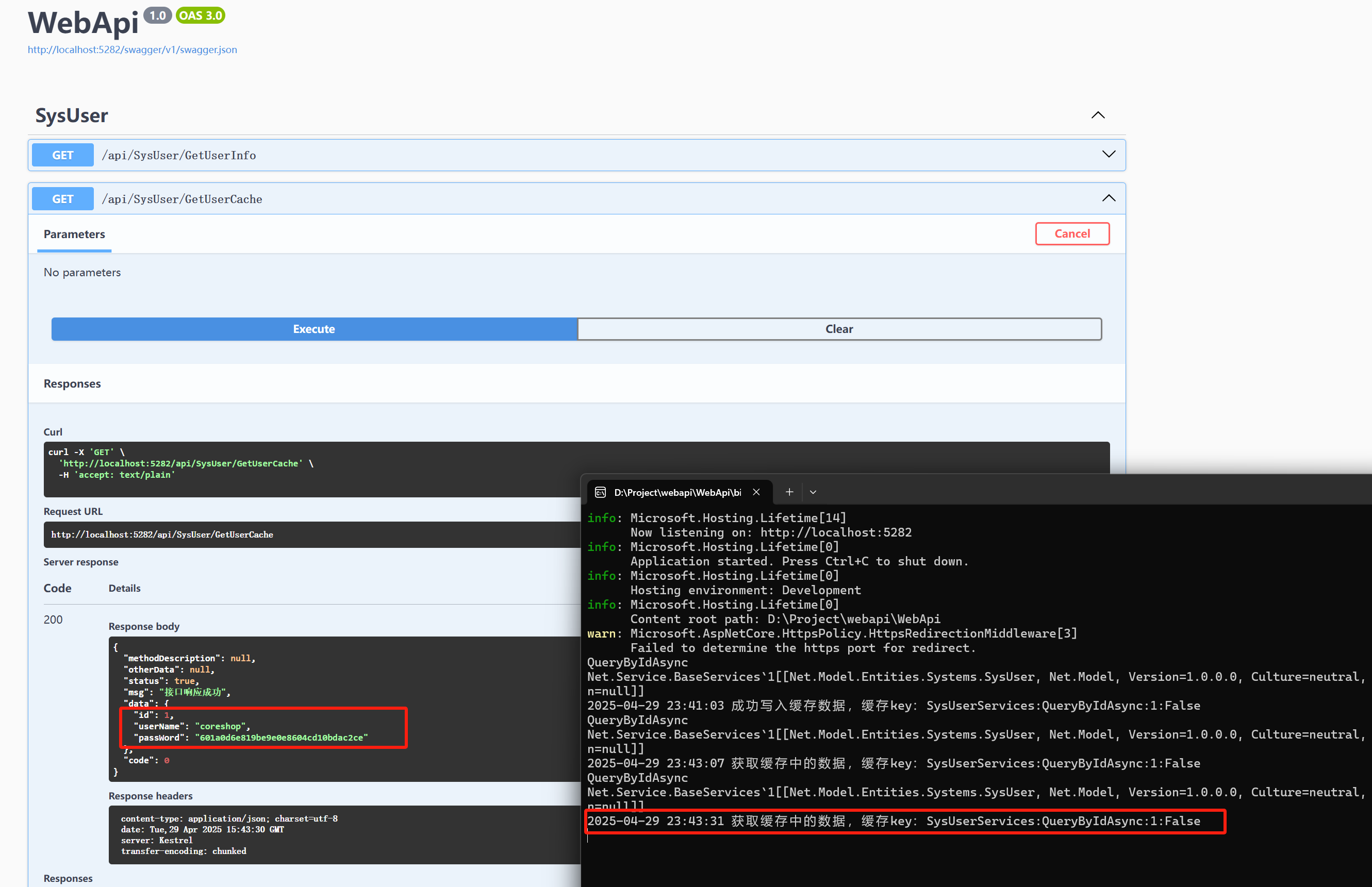
Task: Select the Parameters tab
Action: coord(74,234)
